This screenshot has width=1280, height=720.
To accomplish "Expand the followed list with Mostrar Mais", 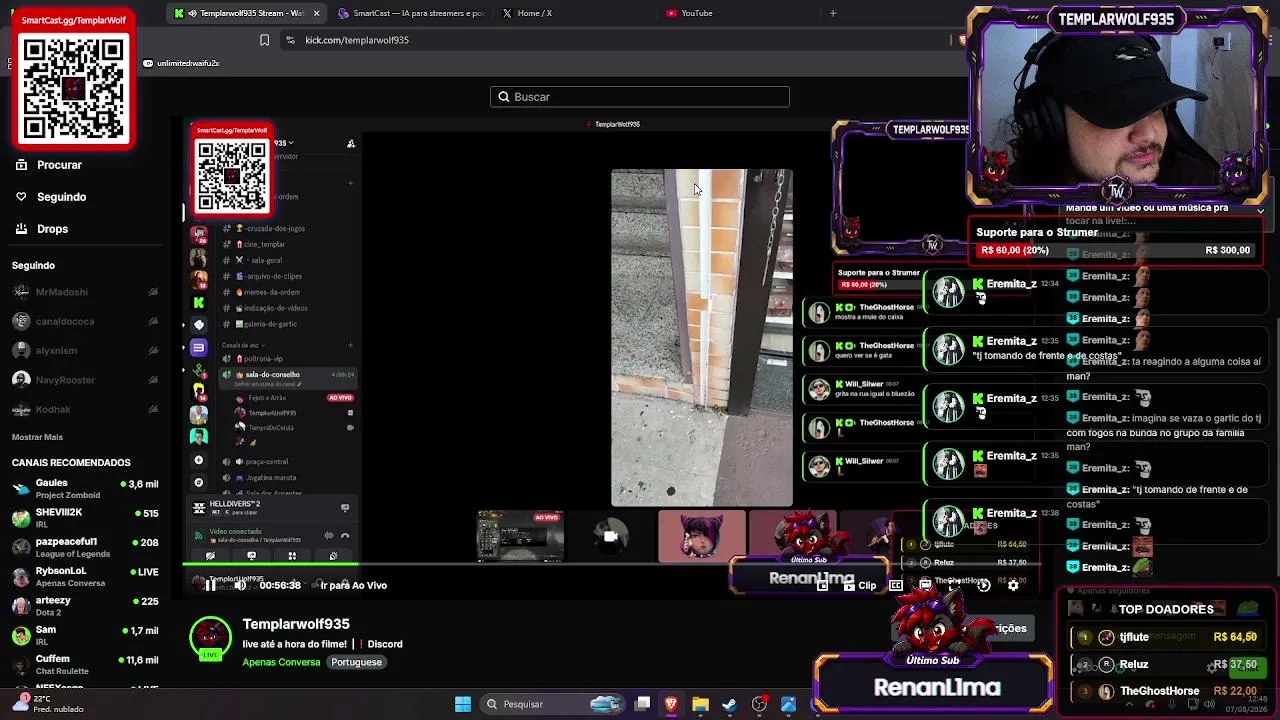I will point(37,437).
